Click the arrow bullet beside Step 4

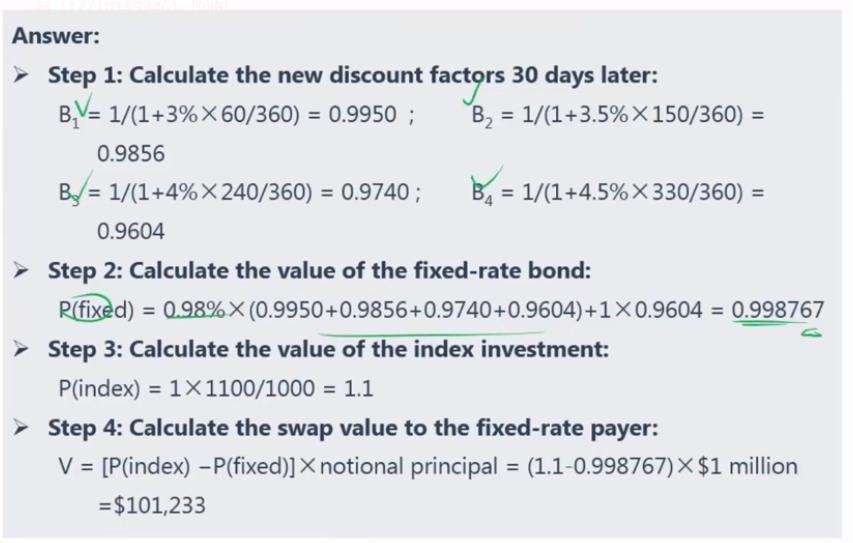click(x=21, y=427)
